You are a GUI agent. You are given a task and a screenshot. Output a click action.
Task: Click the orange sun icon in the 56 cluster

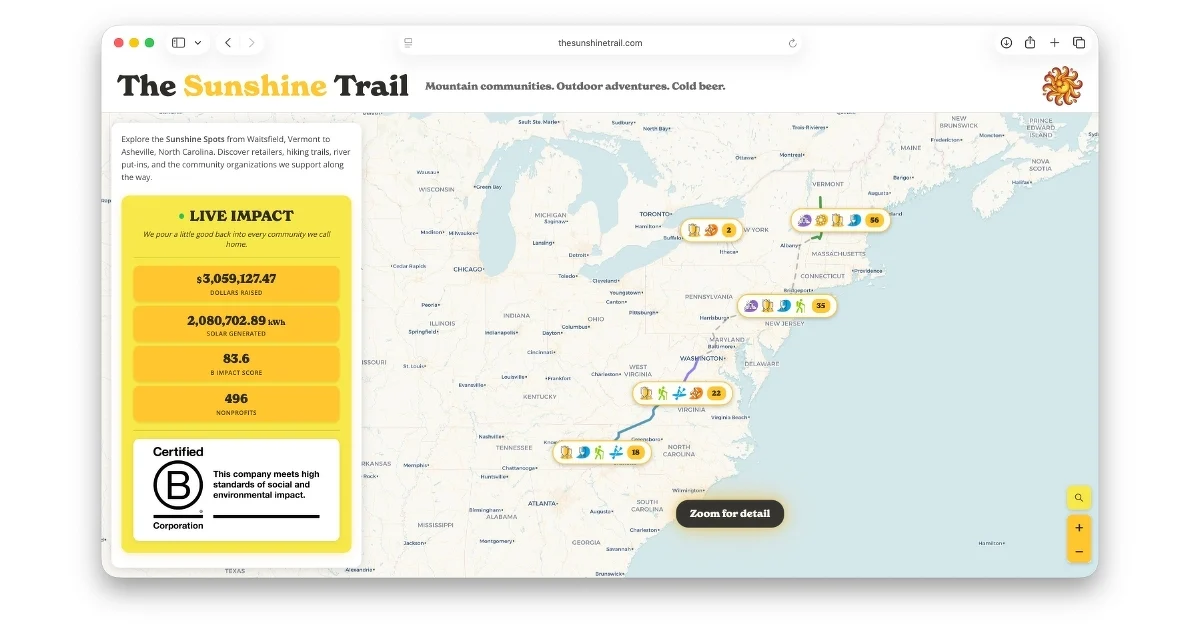point(821,220)
